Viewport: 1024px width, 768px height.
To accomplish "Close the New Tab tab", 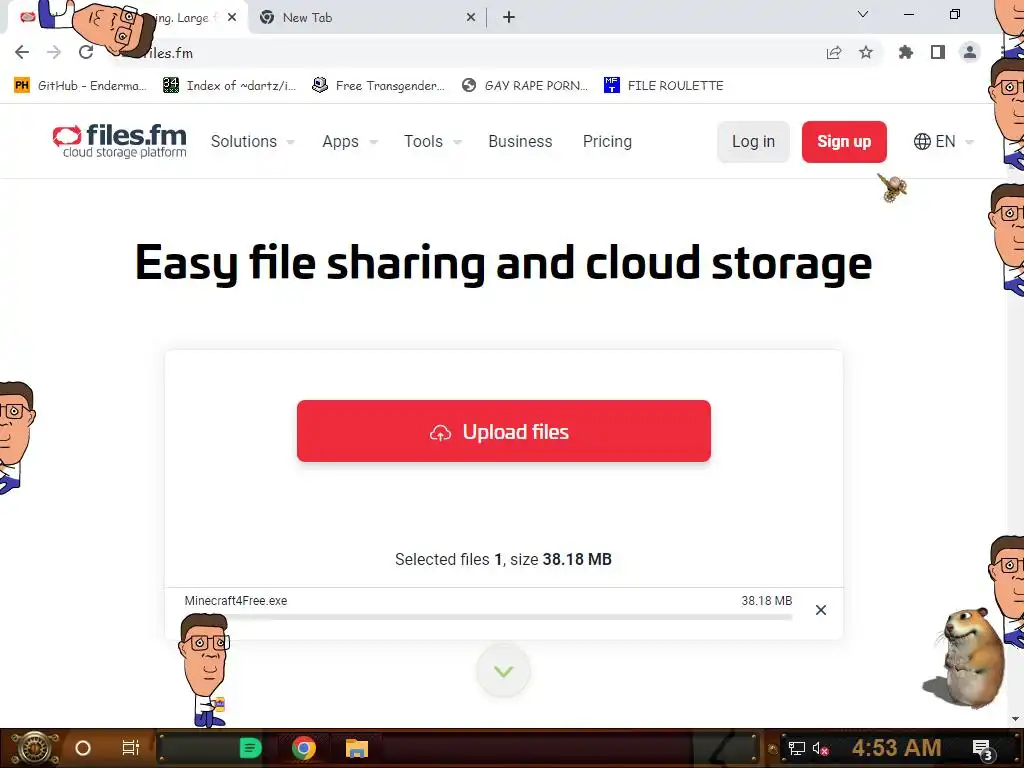I will (471, 18).
